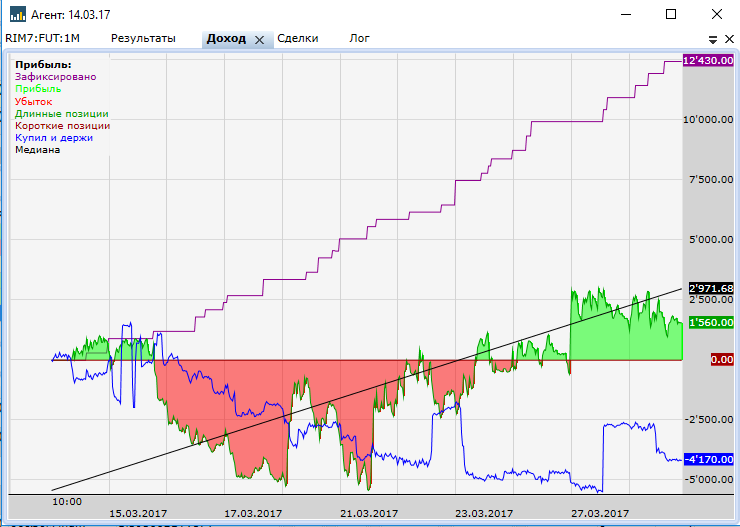Click the green 1'560.00 value label

[x=711, y=323]
